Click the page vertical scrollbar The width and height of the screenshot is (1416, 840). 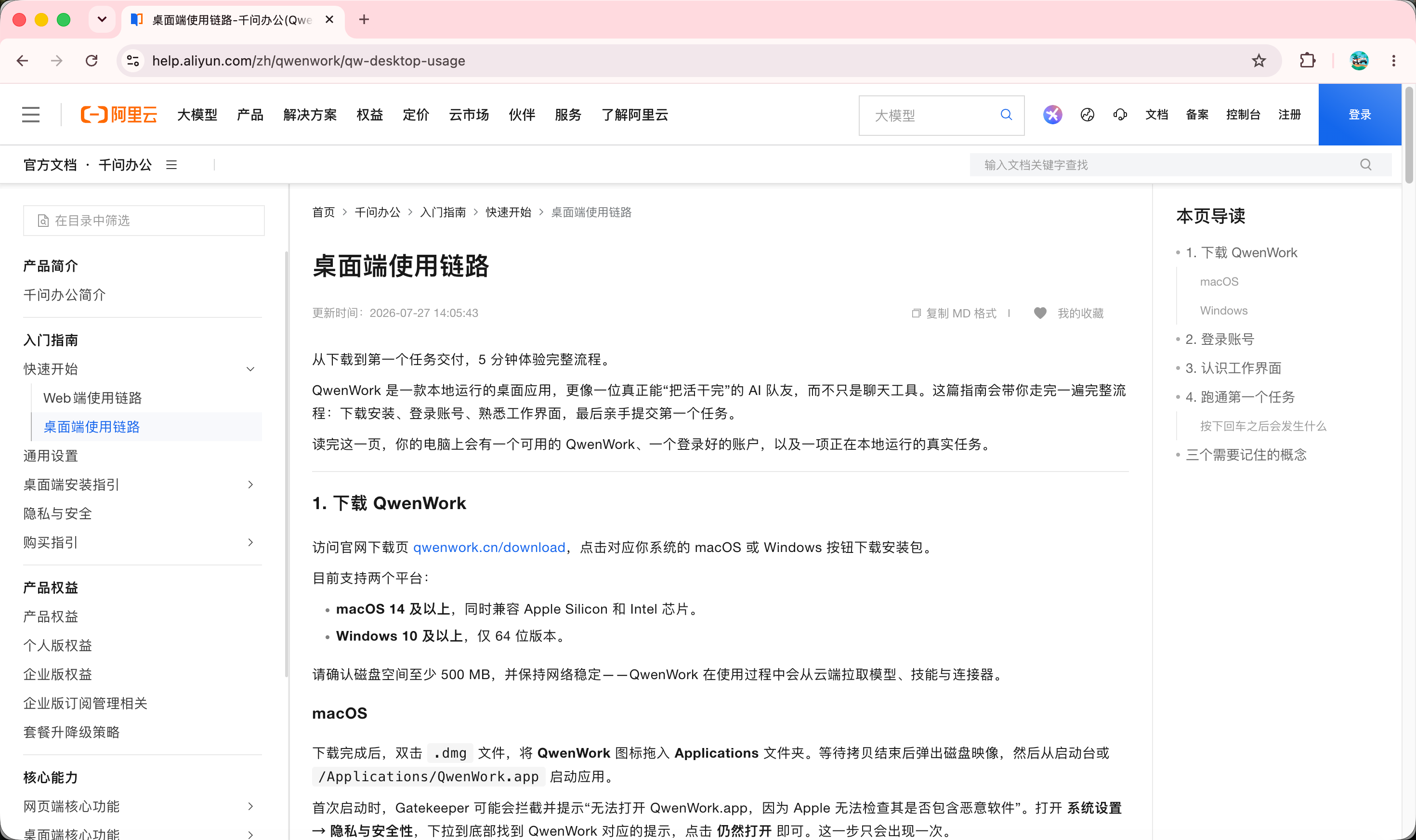[1409, 136]
